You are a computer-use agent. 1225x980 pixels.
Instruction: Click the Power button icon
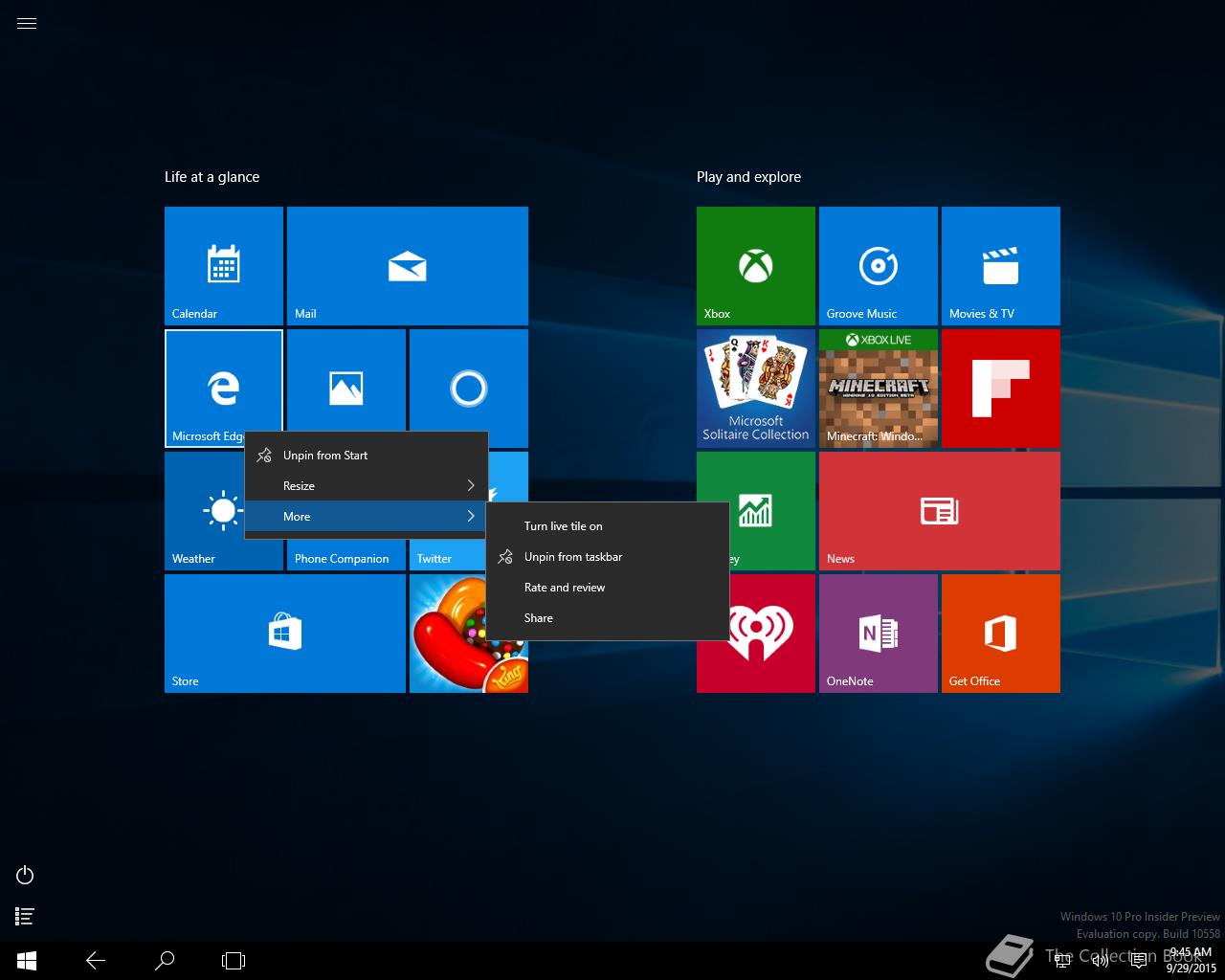(x=26, y=875)
